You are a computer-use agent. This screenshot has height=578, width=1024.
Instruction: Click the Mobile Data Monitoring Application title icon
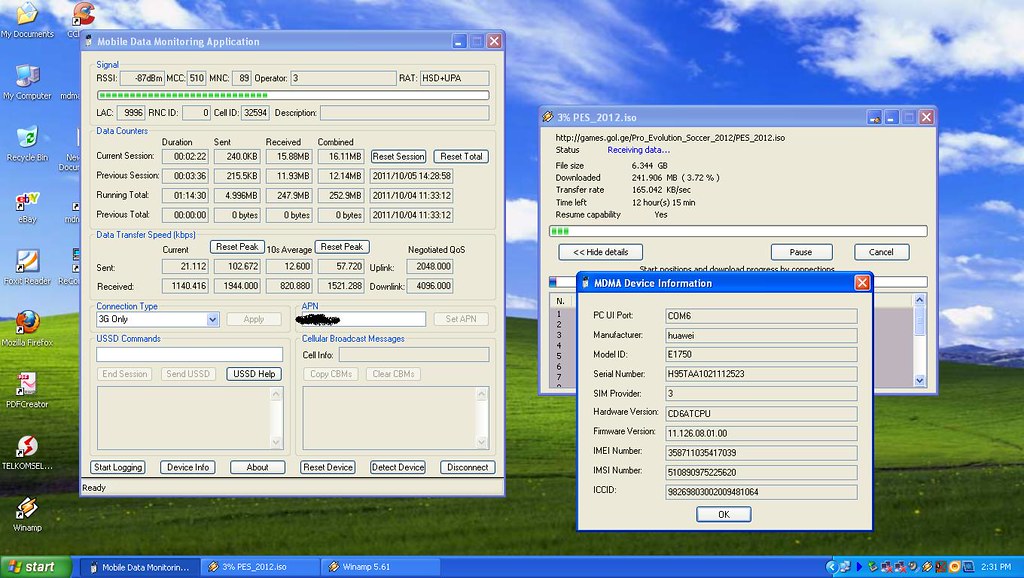click(89, 41)
